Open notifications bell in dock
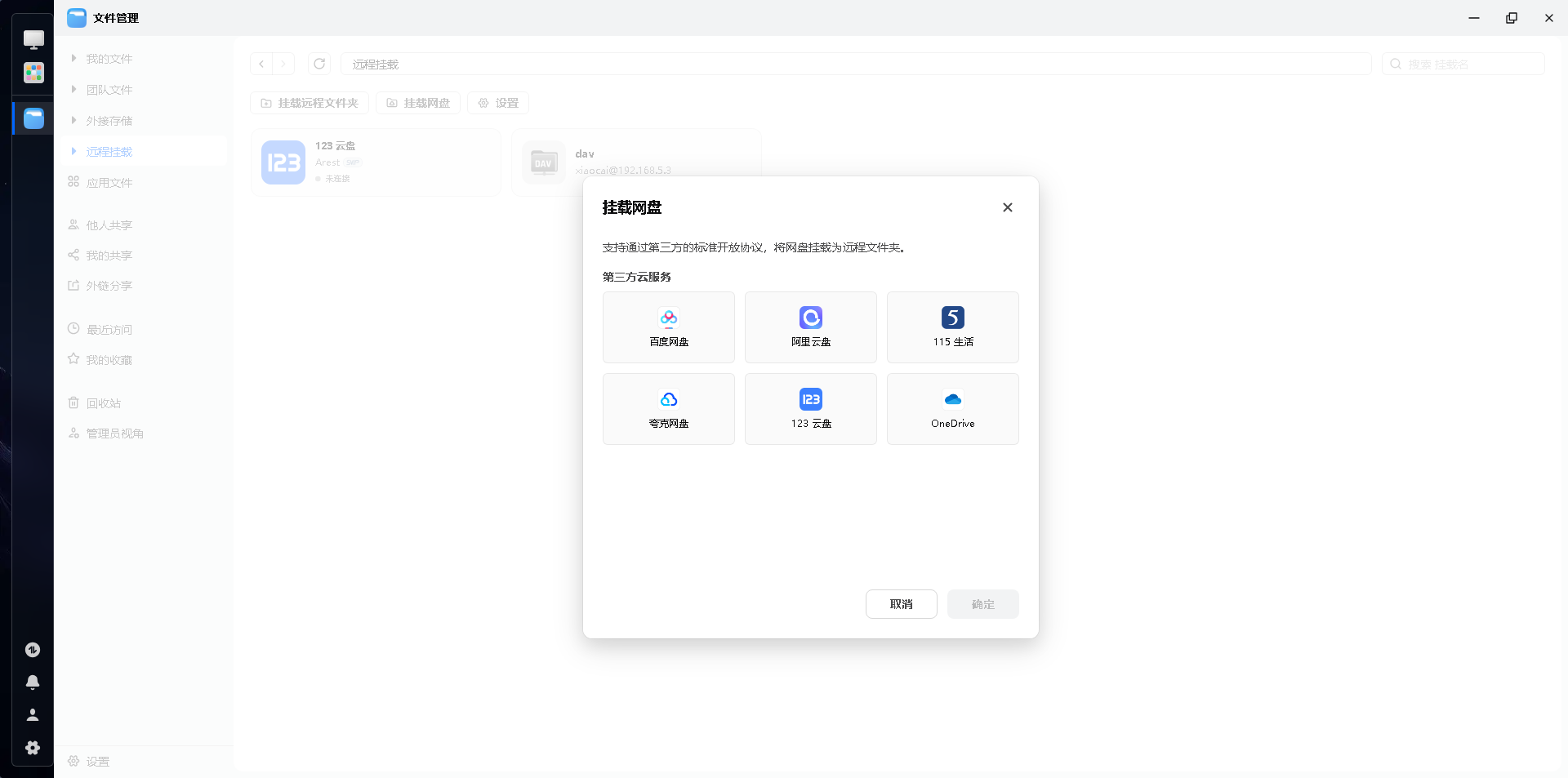This screenshot has width=1568, height=778. [x=33, y=682]
